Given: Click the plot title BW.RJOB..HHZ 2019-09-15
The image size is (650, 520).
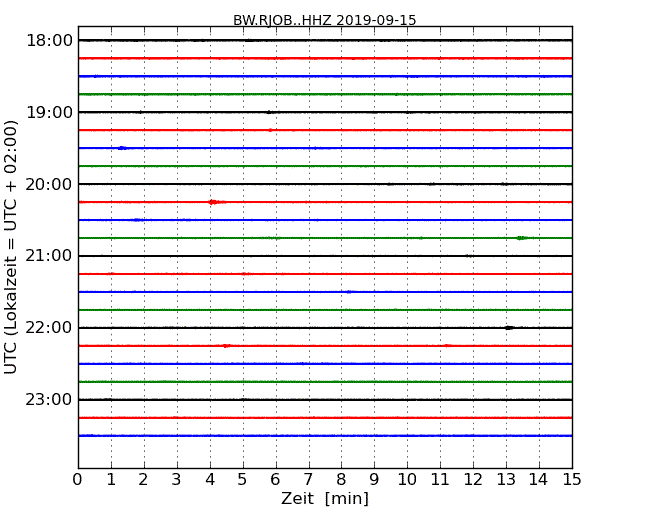Looking at the screenshot, I should [324, 20].
